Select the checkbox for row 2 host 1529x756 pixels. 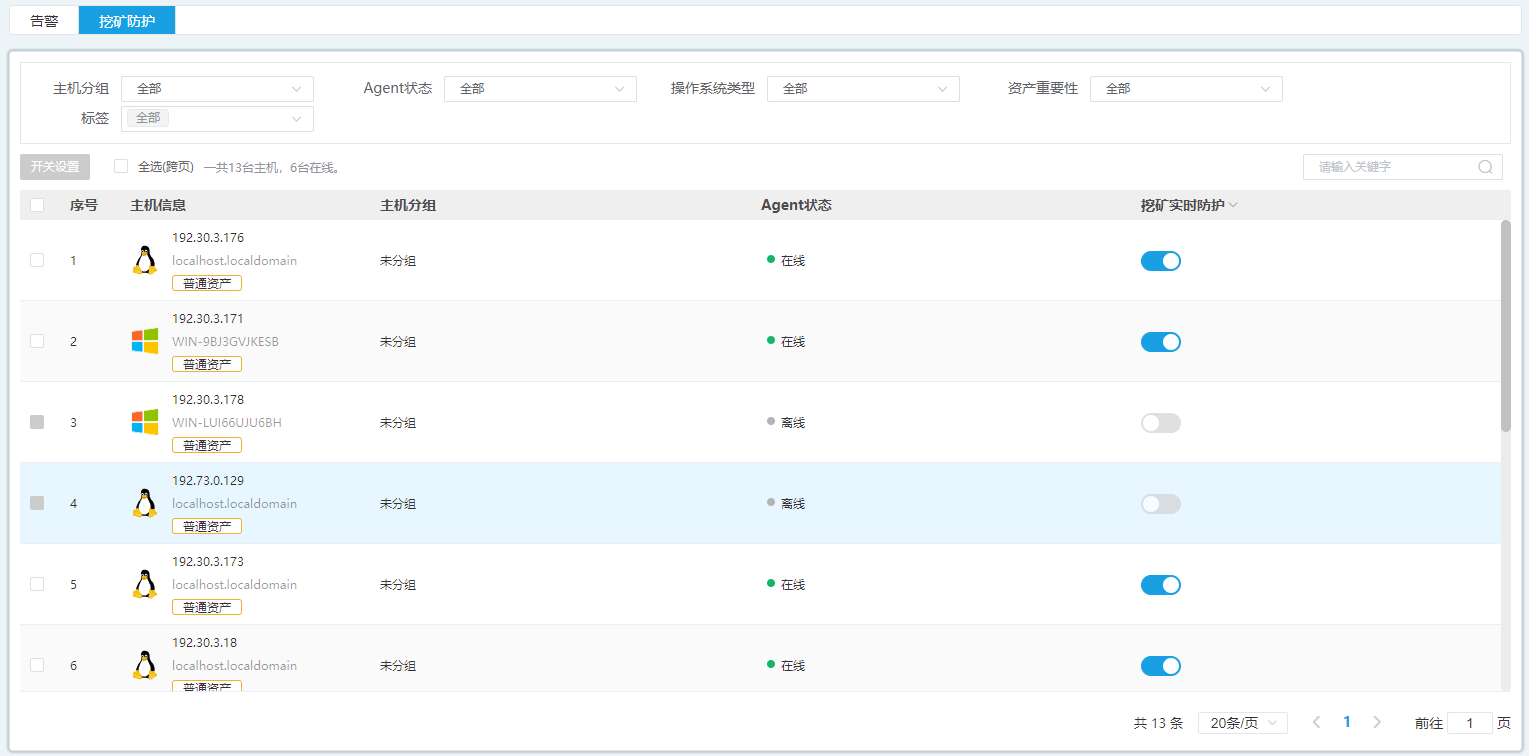pos(37,341)
